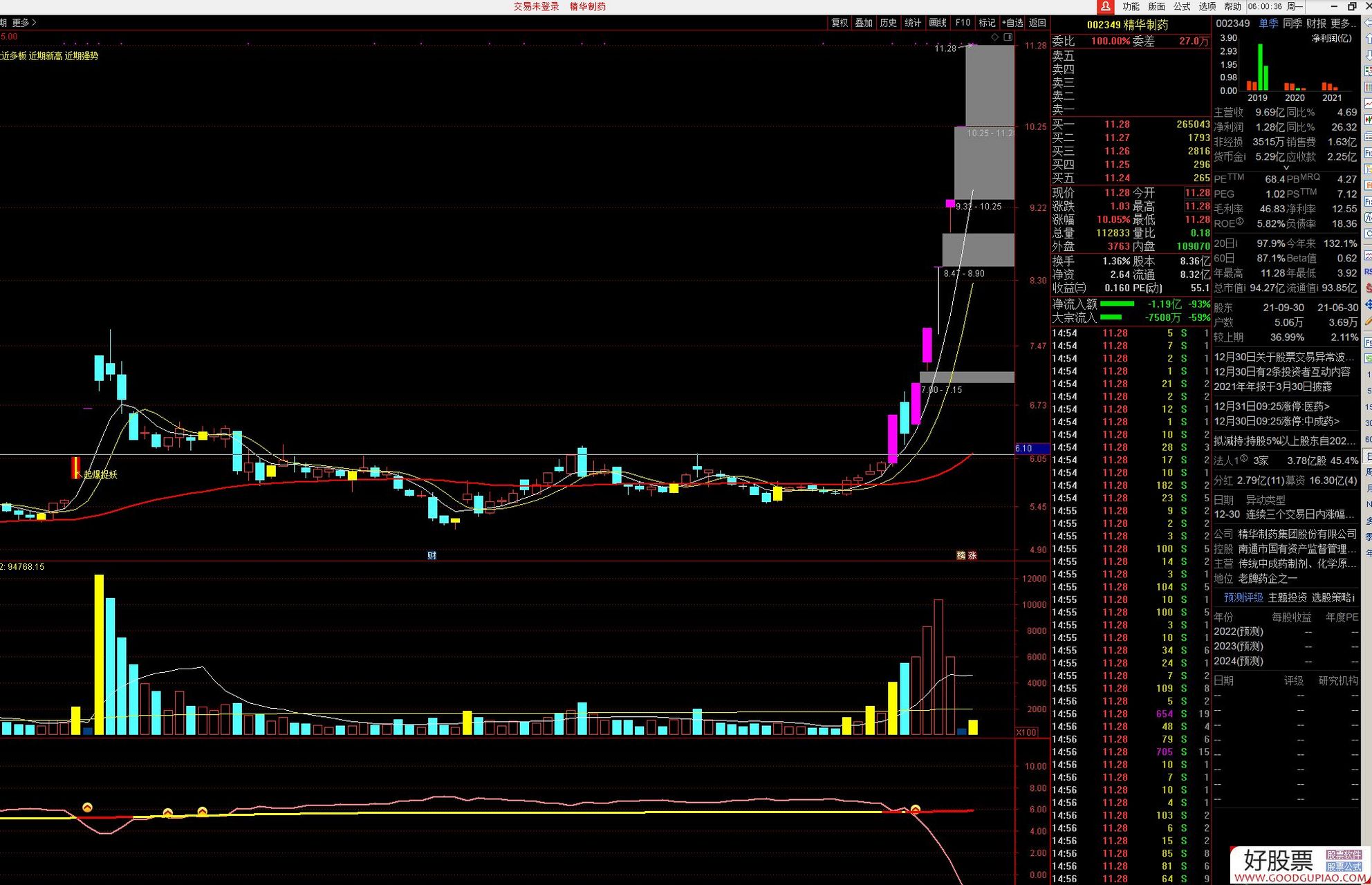
Task: Click the 复权 toolbar button
Action: [x=840, y=23]
